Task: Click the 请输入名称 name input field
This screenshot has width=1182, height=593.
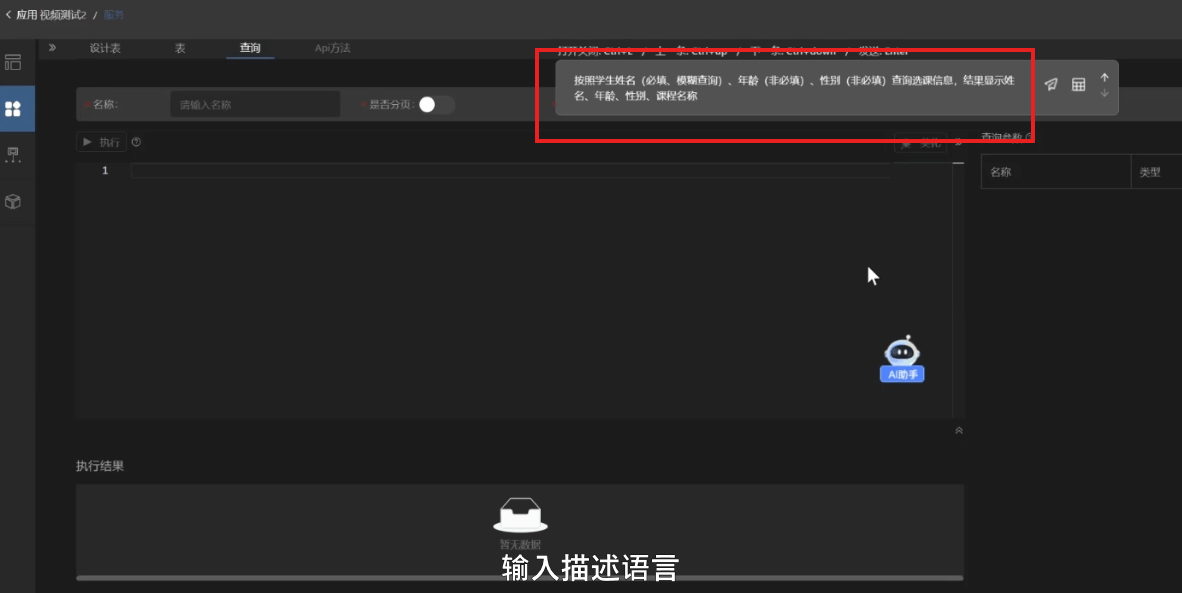Action: [x=253, y=104]
